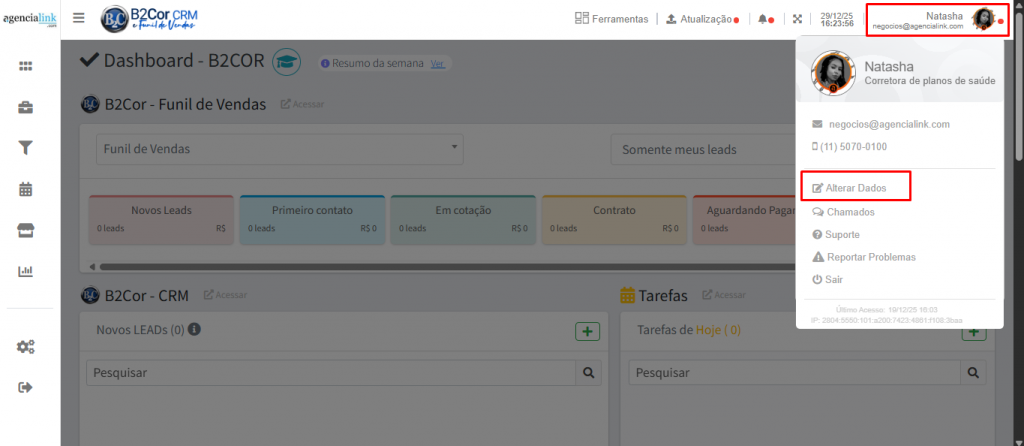Click the graduation cap tutorial icon
The image size is (1024, 446).
pyautogui.click(x=286, y=62)
